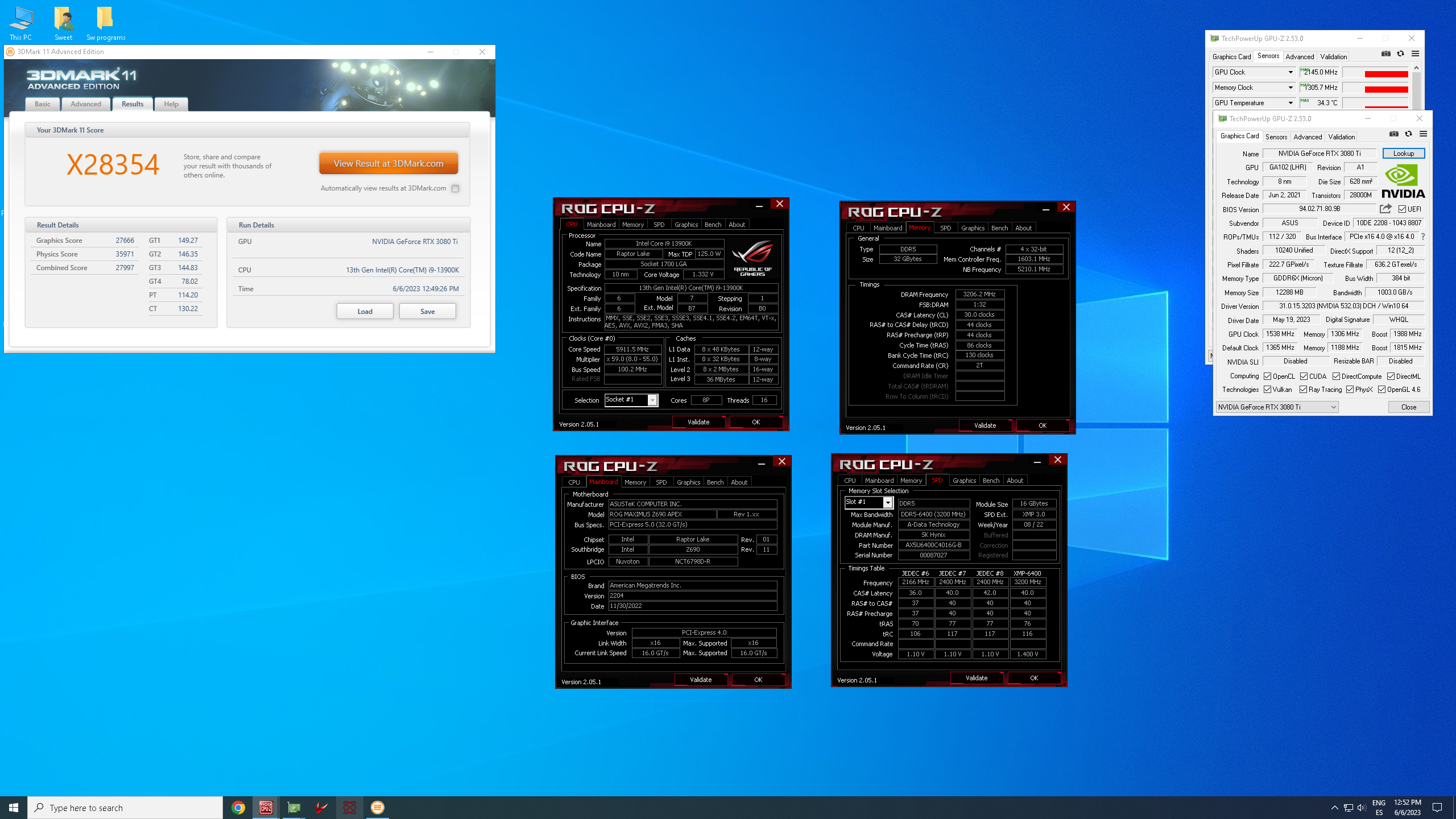Toggle UEFI checkbox in GPU-Z

click(1402, 209)
